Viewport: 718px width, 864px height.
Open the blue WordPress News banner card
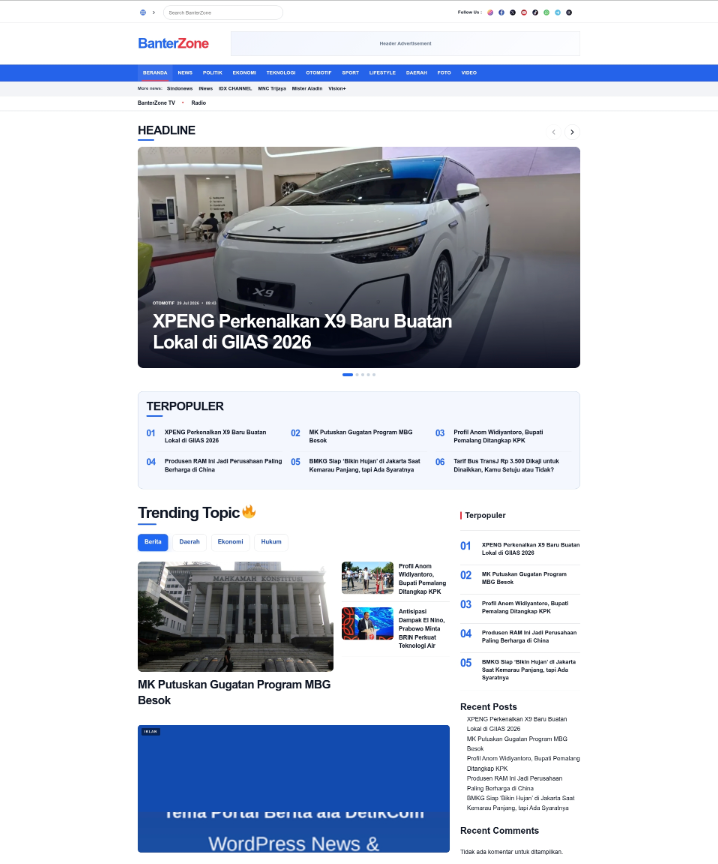294,789
